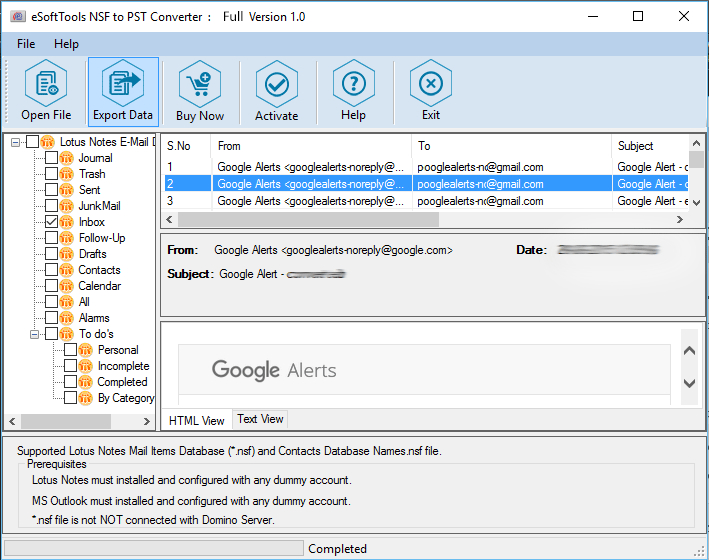Open the File menu
This screenshot has height=560, width=709.
pos(26,44)
